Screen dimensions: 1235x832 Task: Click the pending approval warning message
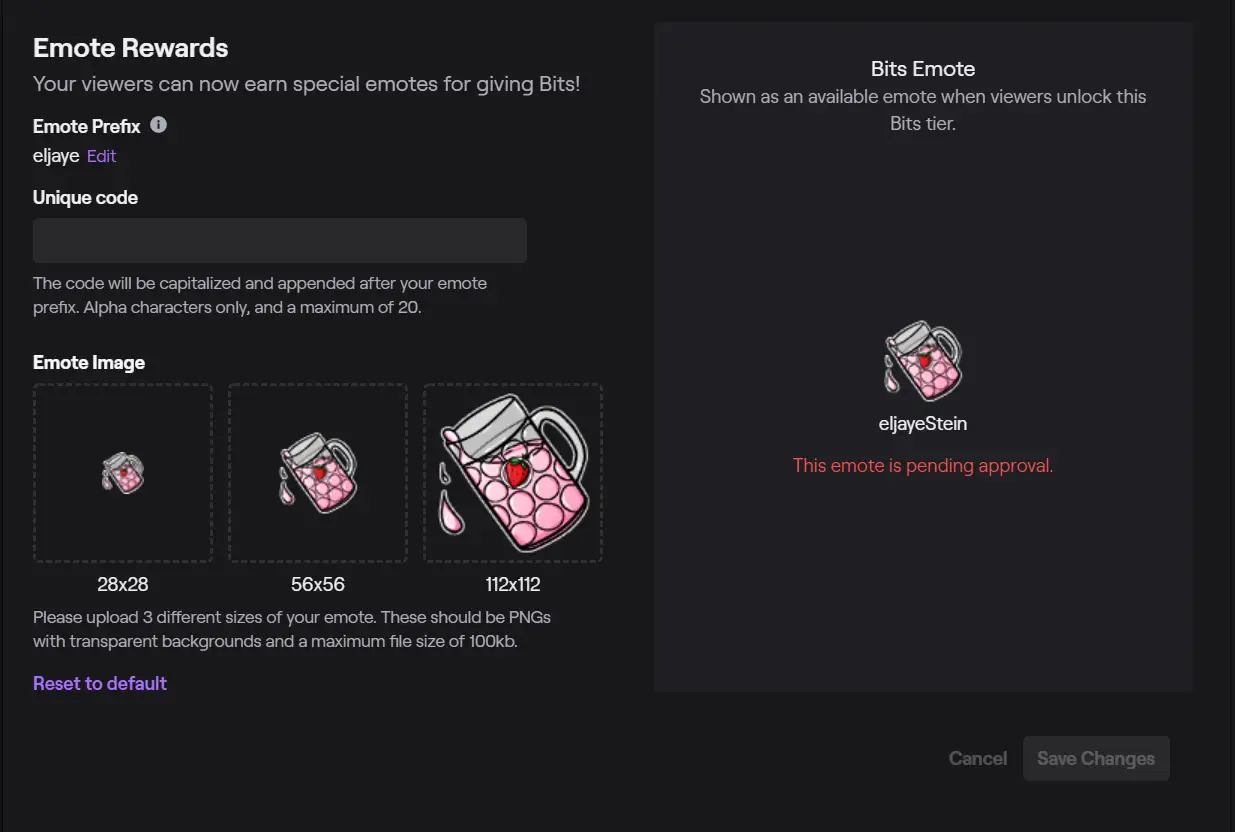click(923, 466)
